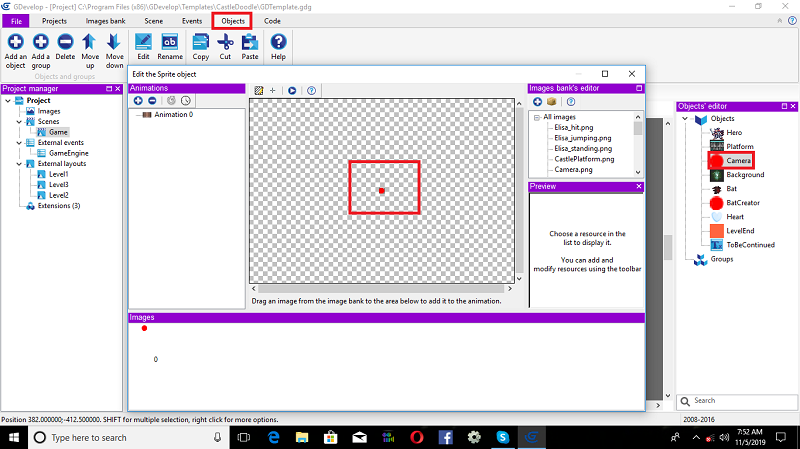This screenshot has height=449, width=800.
Task: Collapse the Scenes tree node
Action: point(19,121)
